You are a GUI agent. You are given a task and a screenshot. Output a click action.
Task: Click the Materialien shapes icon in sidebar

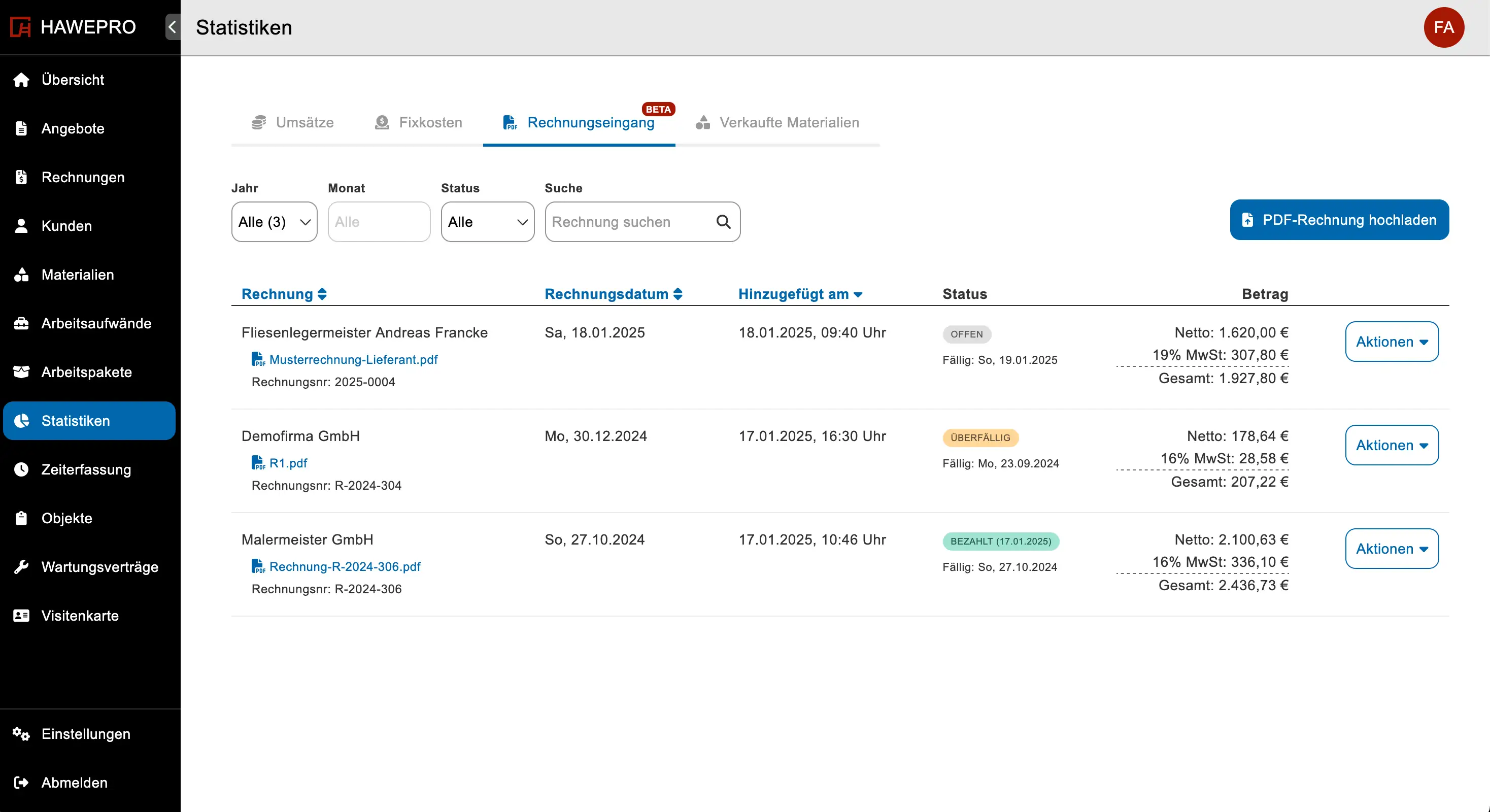click(21, 275)
